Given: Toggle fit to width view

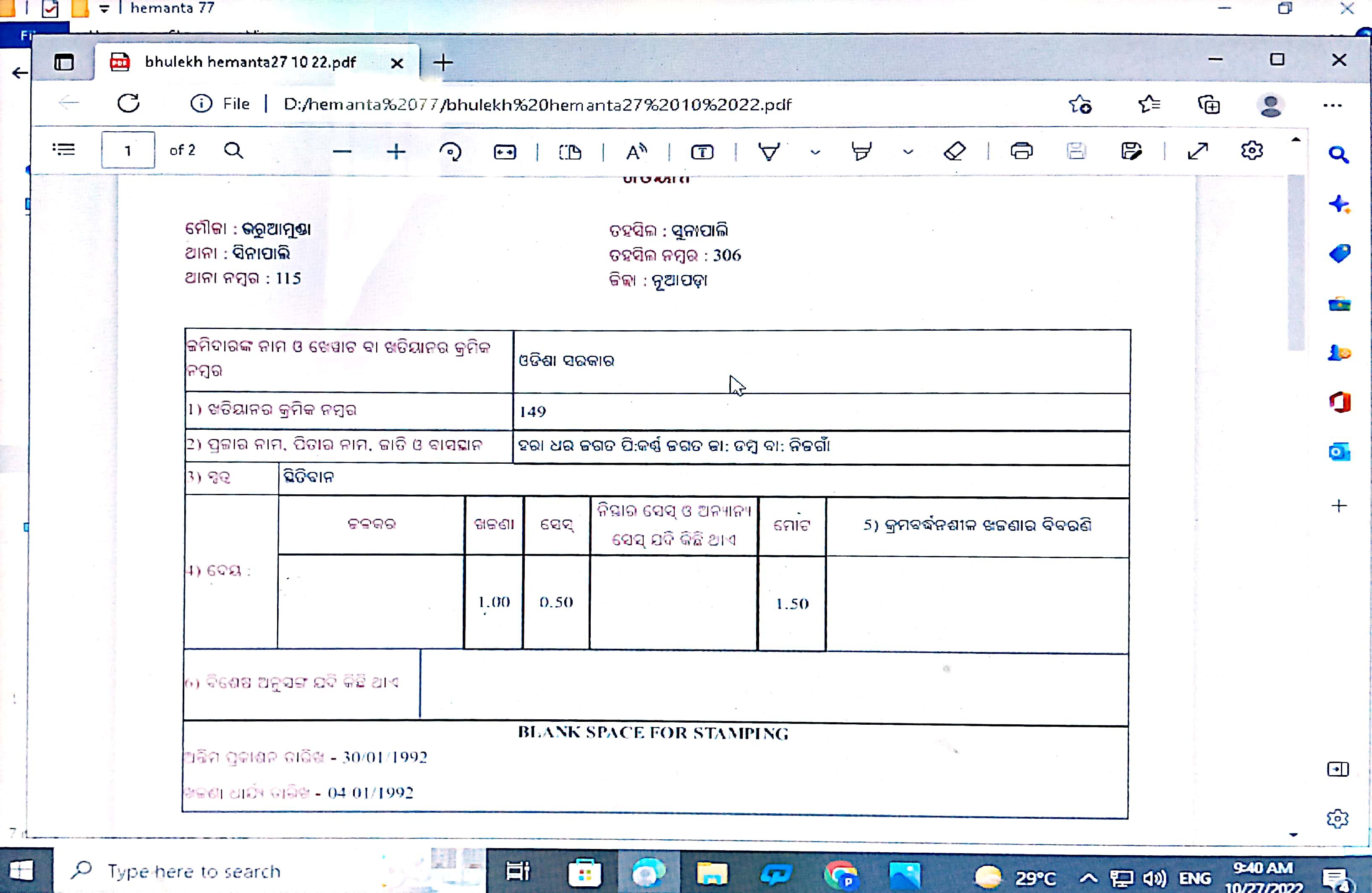Looking at the screenshot, I should click(505, 152).
